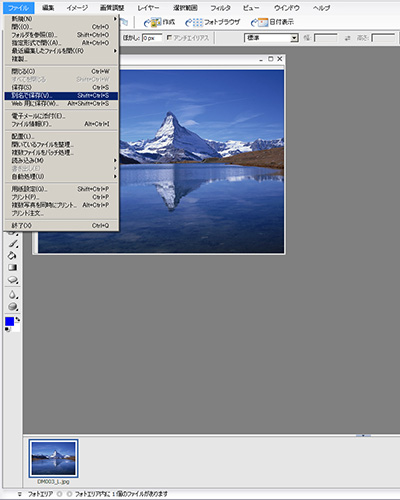Open the 画質調整 menu
The height and width of the screenshot is (500, 400).
[112, 8]
